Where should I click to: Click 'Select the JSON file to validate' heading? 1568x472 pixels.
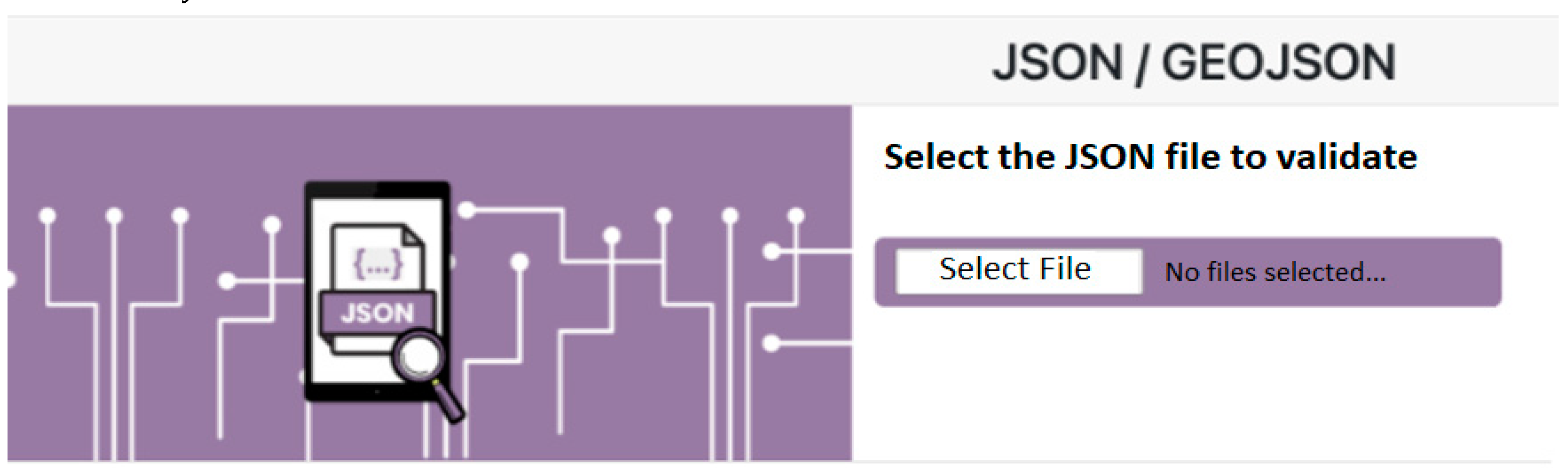(x=1150, y=157)
